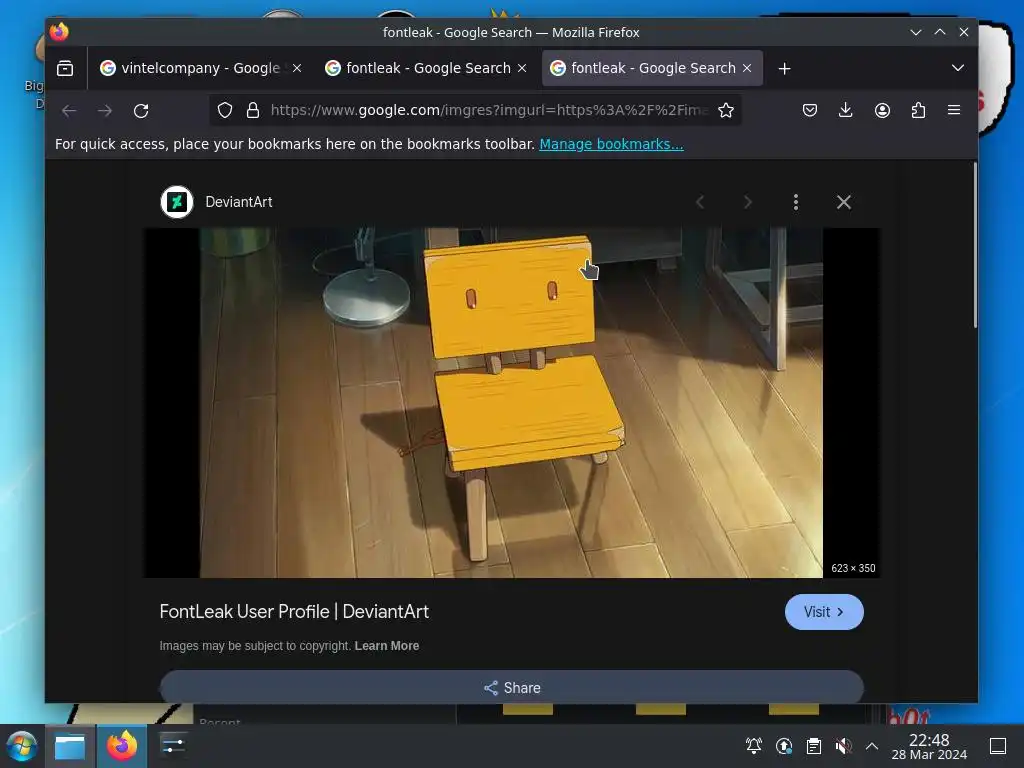Open the updates tray icon

[x=784, y=746]
